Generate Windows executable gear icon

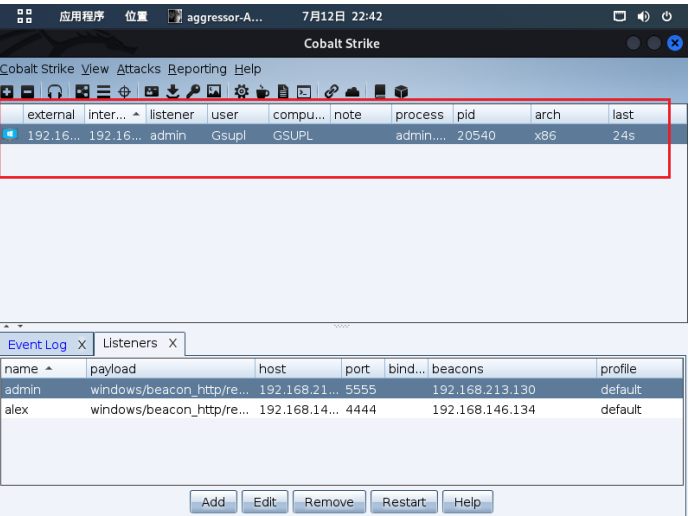[241, 92]
